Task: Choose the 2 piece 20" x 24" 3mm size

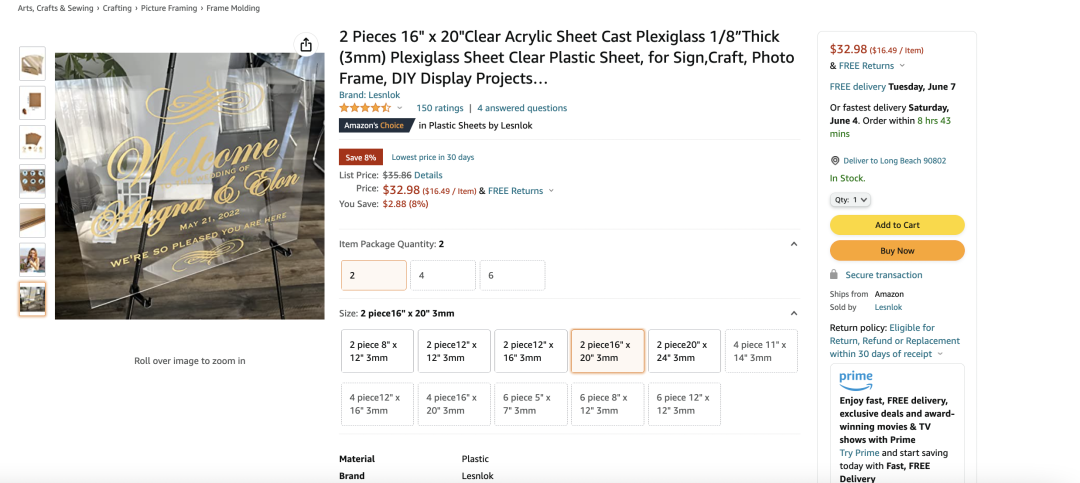Action: coord(684,351)
